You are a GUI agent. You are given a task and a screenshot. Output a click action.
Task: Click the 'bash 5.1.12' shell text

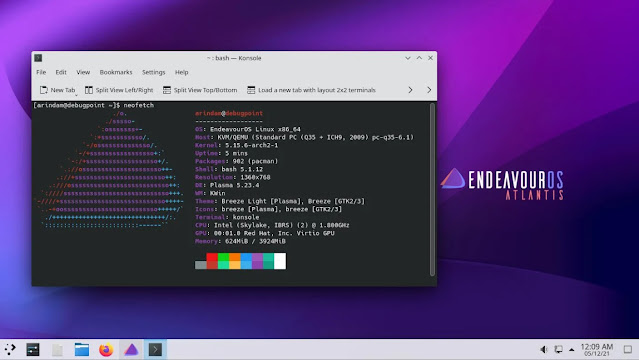(242, 169)
